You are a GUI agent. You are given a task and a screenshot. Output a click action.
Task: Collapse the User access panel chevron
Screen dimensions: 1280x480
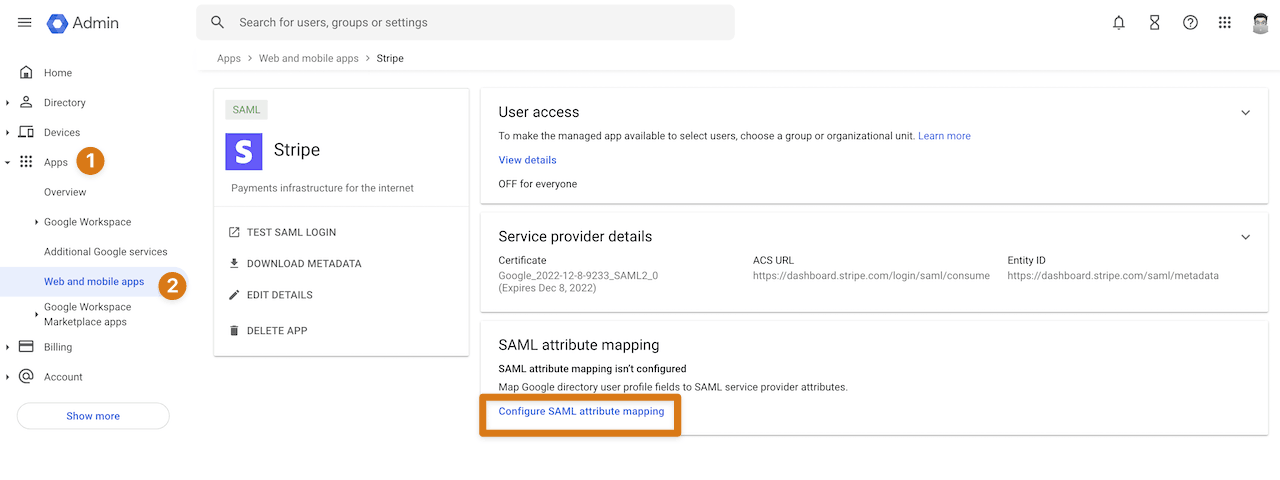coord(1245,113)
